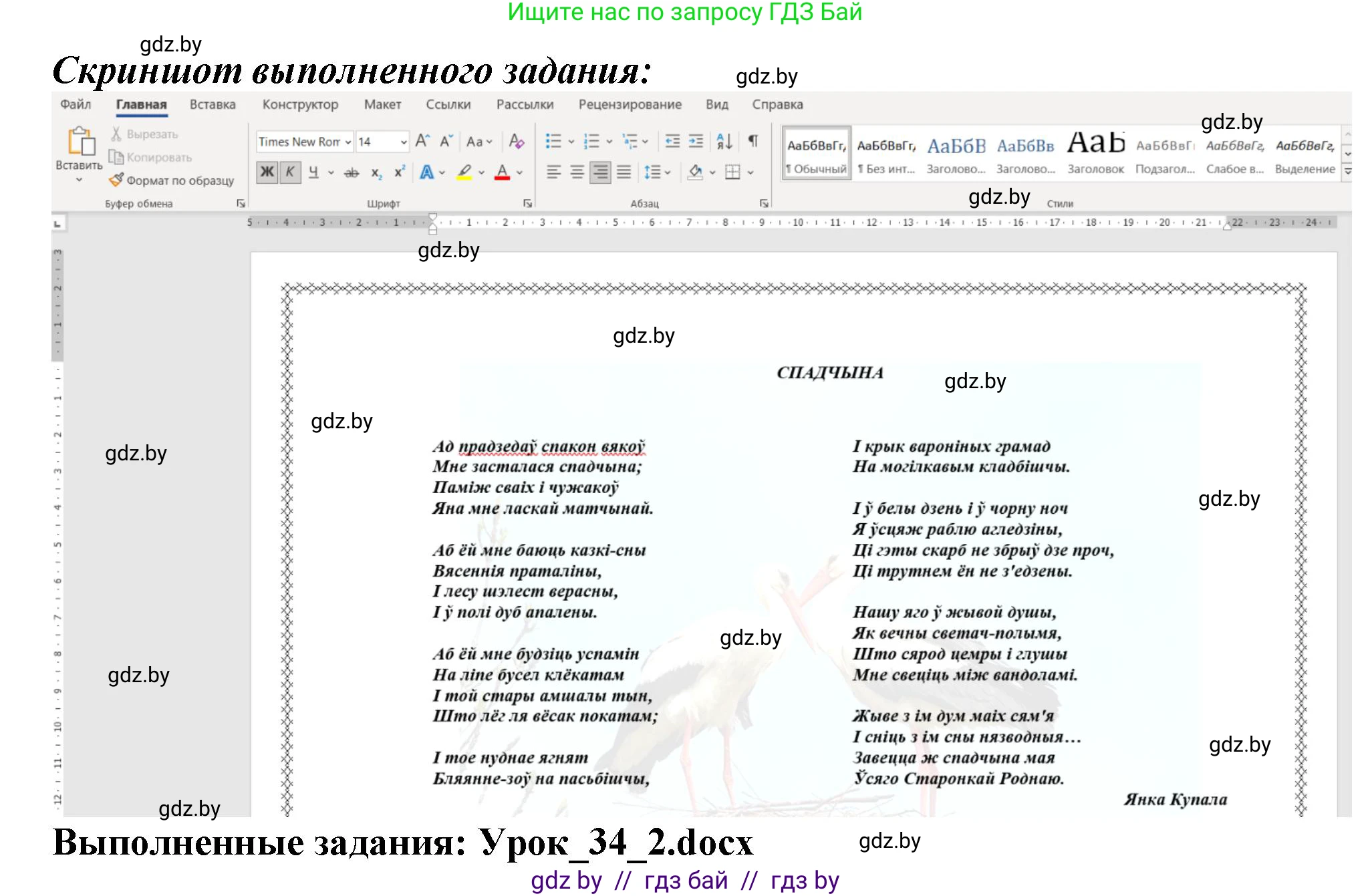This screenshot has width=1372, height=896.
Task: Switch to the Конструктор tab
Action: (x=300, y=104)
